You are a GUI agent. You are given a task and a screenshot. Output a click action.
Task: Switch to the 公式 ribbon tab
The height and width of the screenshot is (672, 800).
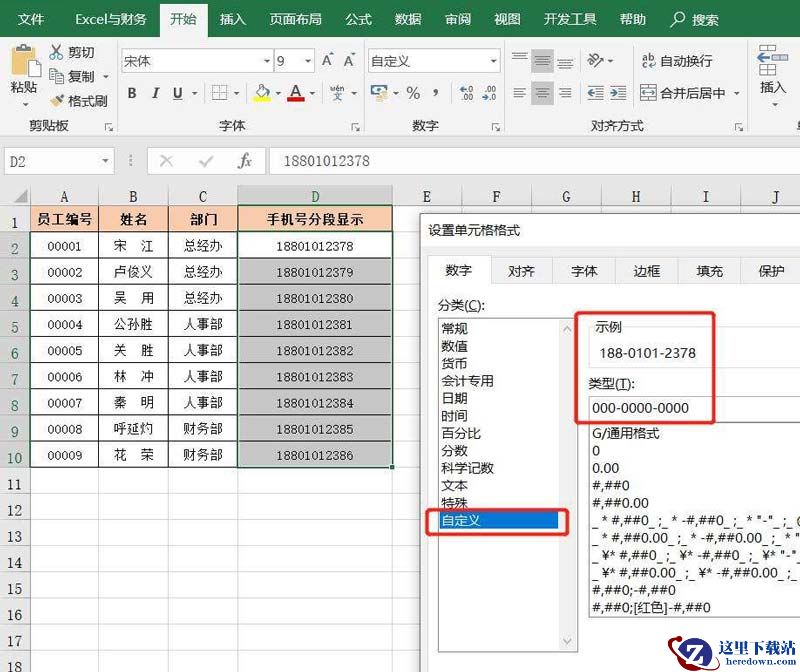[359, 19]
